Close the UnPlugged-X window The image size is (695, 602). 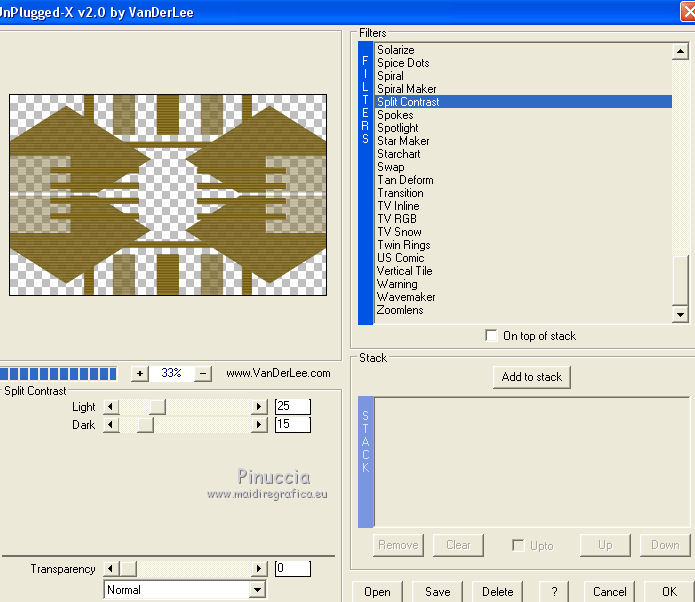click(688, 12)
